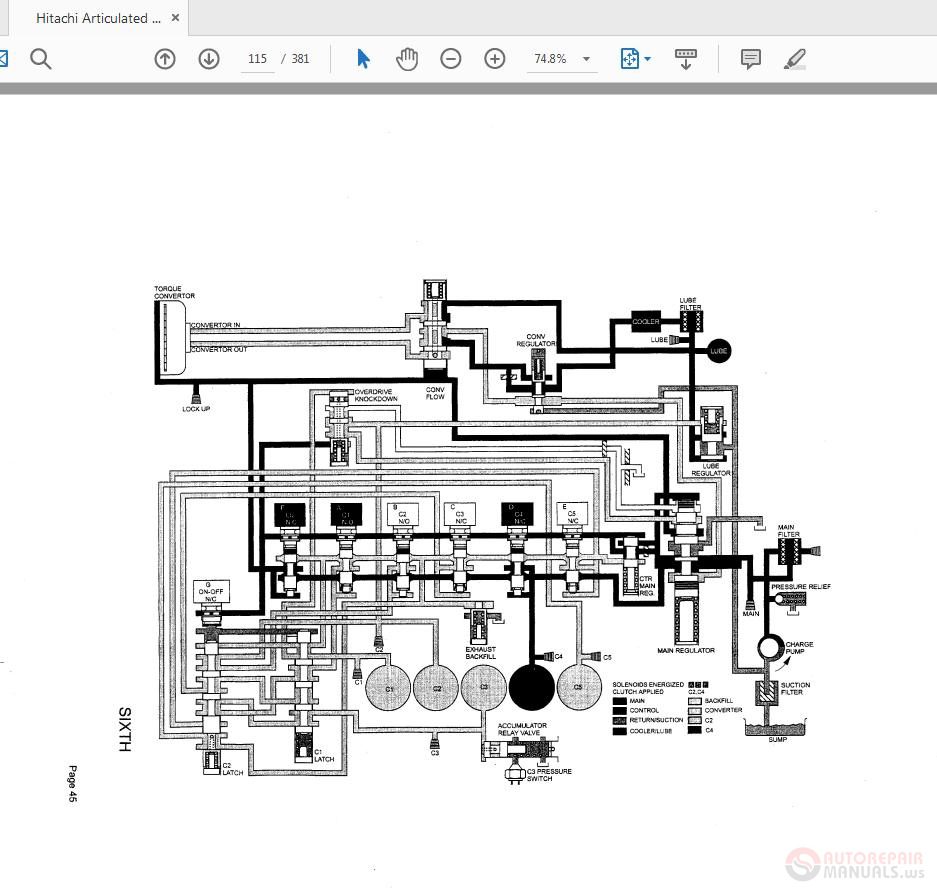937x895 pixels.
Task: Click the CHARGE PUMP label
Action: tap(799, 648)
